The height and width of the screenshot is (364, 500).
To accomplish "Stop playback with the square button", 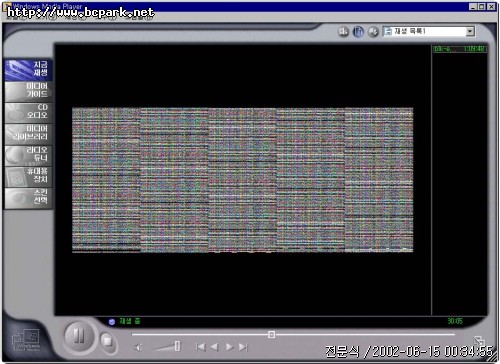I will click(x=108, y=342).
